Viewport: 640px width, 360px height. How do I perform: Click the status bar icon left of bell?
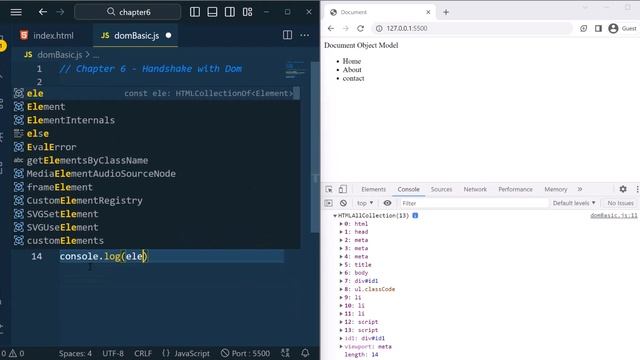coord(285,353)
